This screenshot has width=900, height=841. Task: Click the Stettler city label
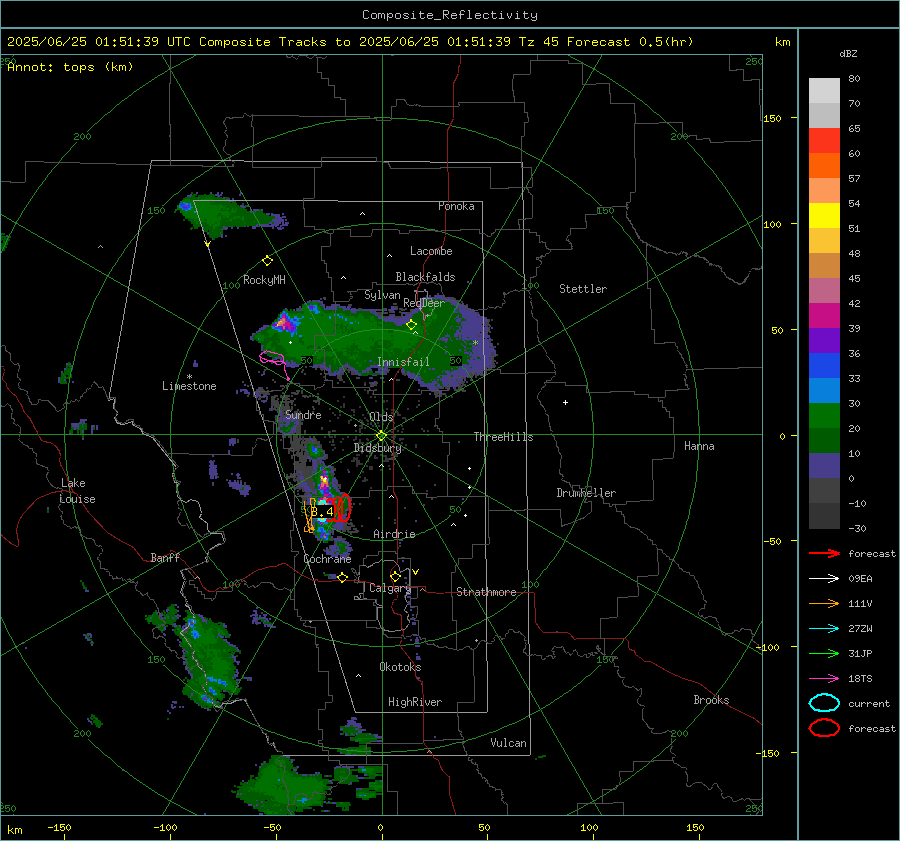tap(583, 289)
